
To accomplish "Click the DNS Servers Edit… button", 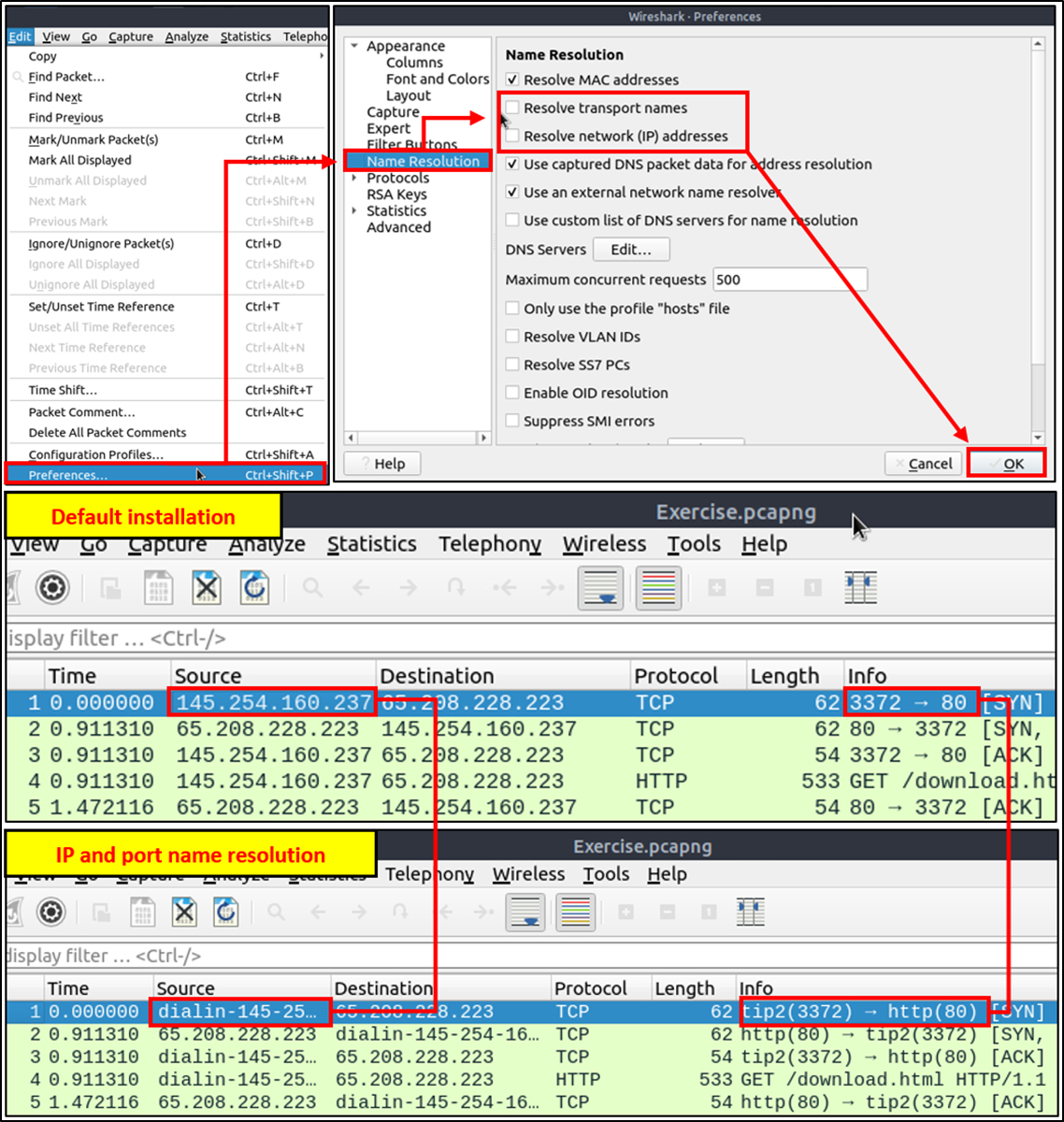I will coord(631,250).
